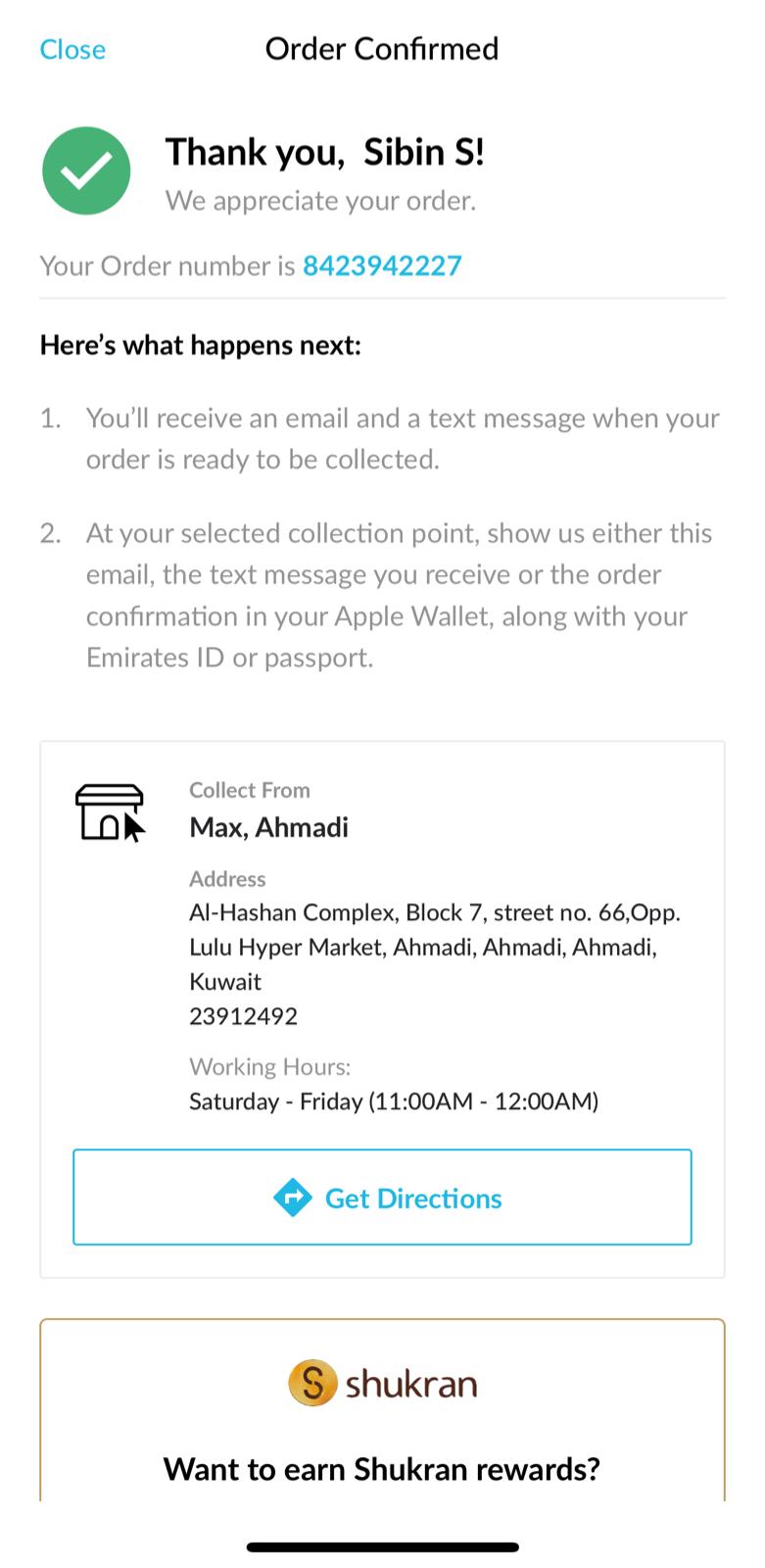
Task: Click the Order Confirmed page title
Action: [x=382, y=49]
